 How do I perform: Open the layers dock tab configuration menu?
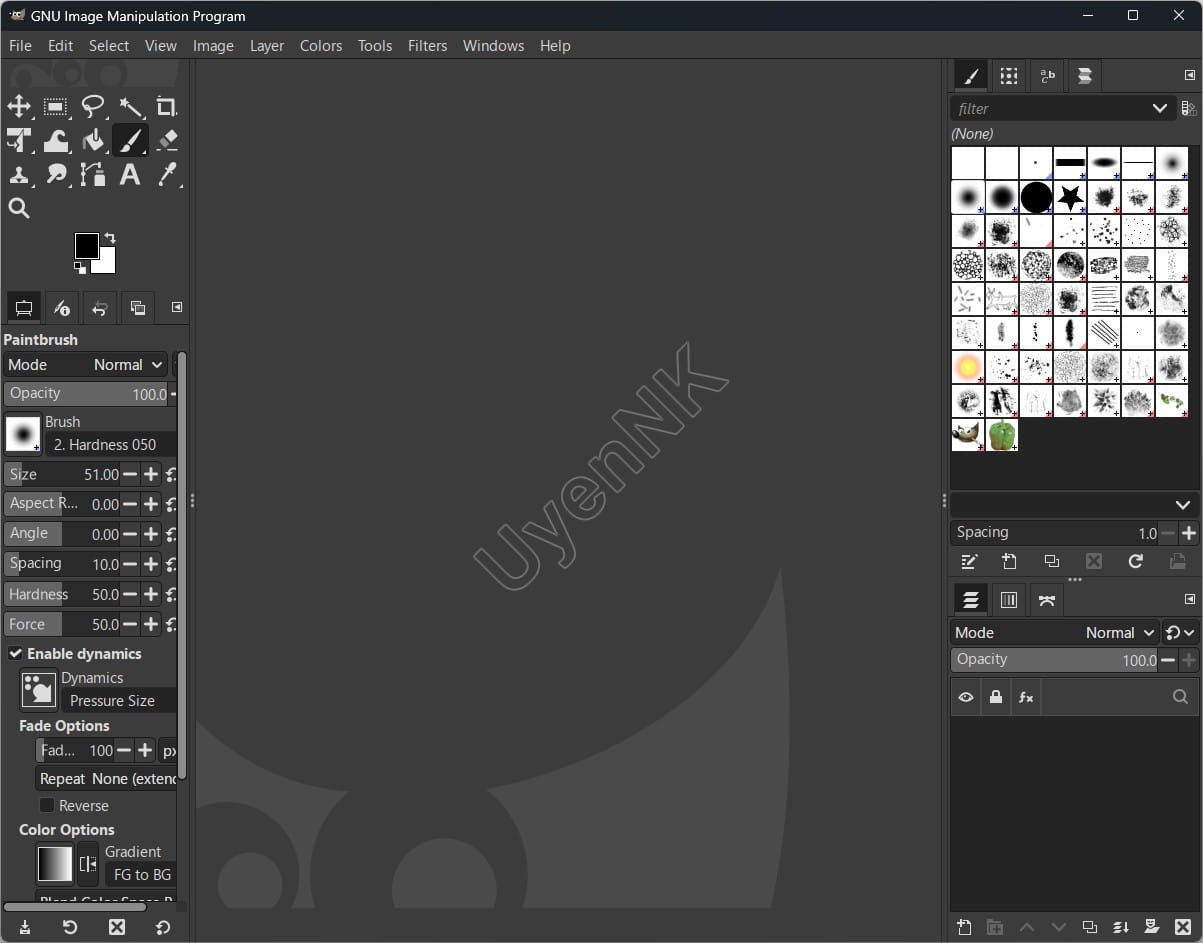click(x=1190, y=599)
